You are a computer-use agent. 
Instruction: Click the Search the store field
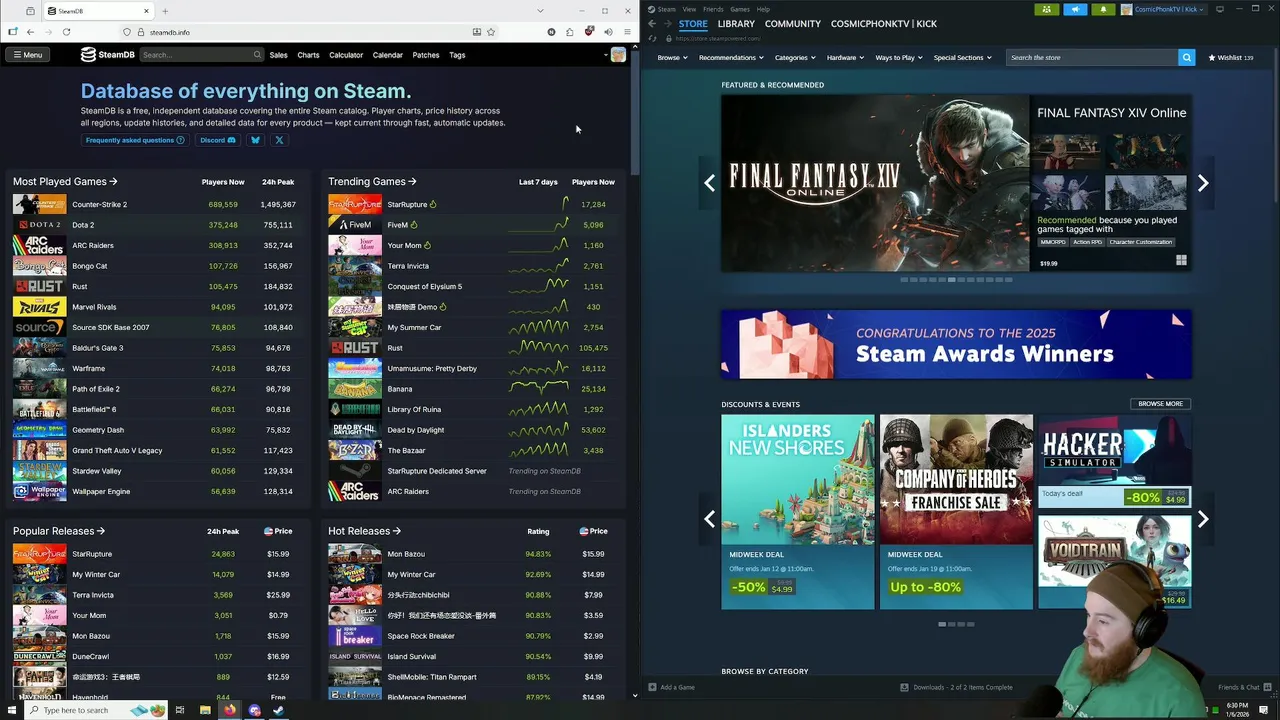click(1092, 57)
